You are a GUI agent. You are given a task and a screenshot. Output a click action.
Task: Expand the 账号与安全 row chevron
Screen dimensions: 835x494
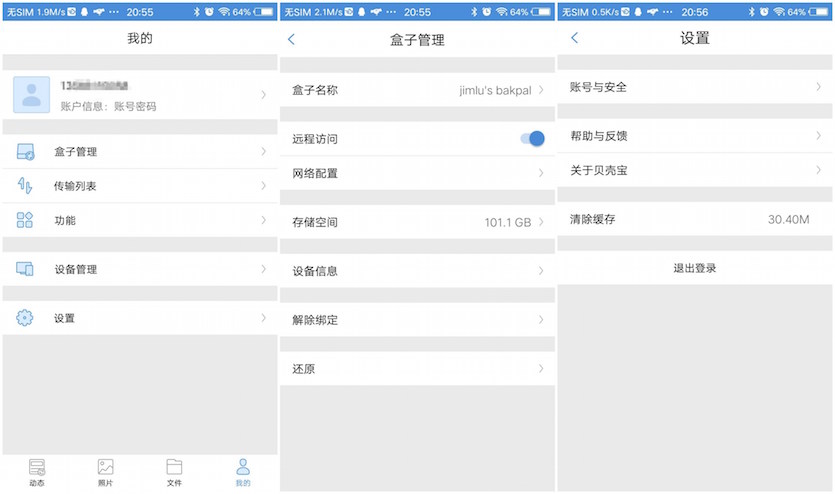point(818,87)
